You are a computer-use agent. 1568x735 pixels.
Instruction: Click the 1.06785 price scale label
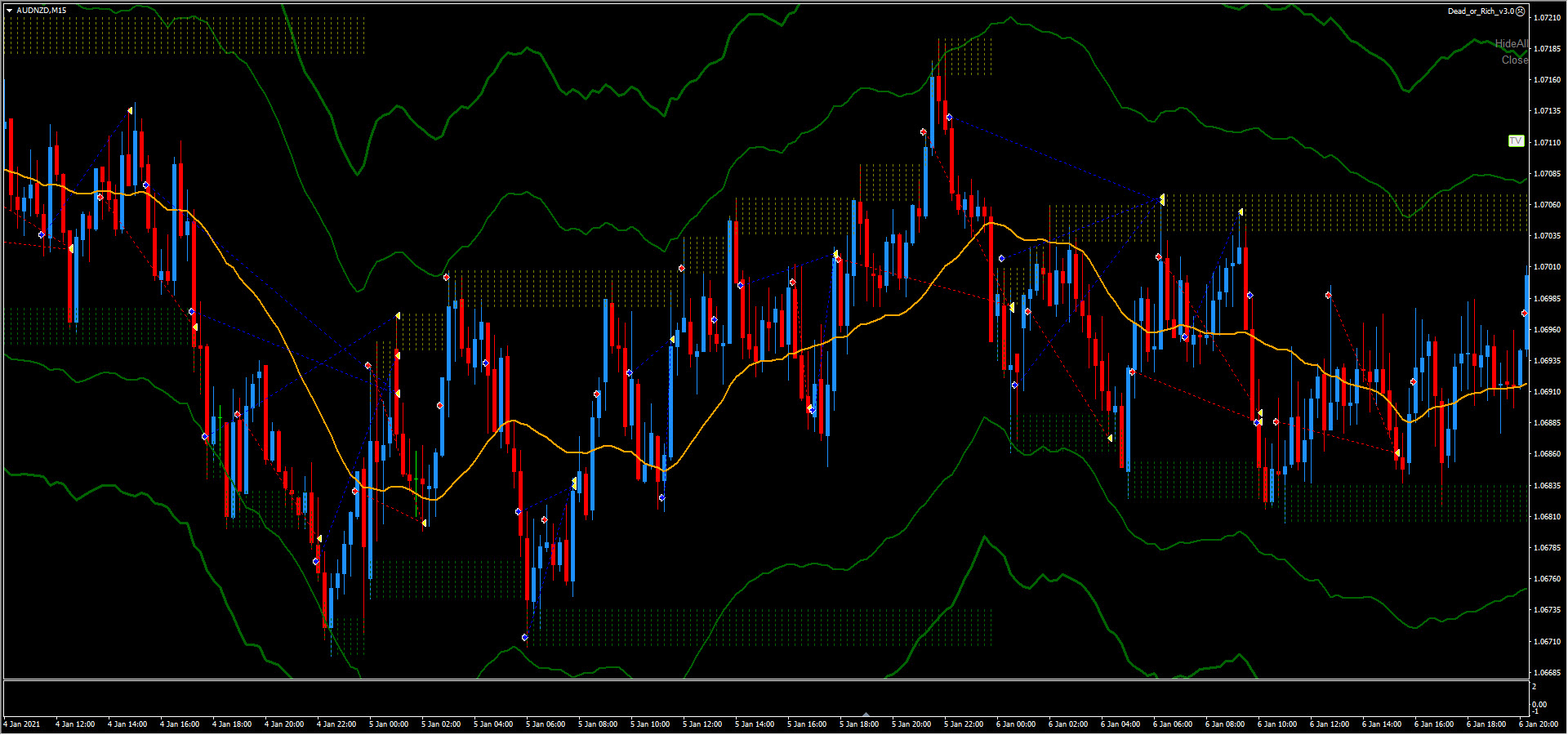pos(1547,548)
